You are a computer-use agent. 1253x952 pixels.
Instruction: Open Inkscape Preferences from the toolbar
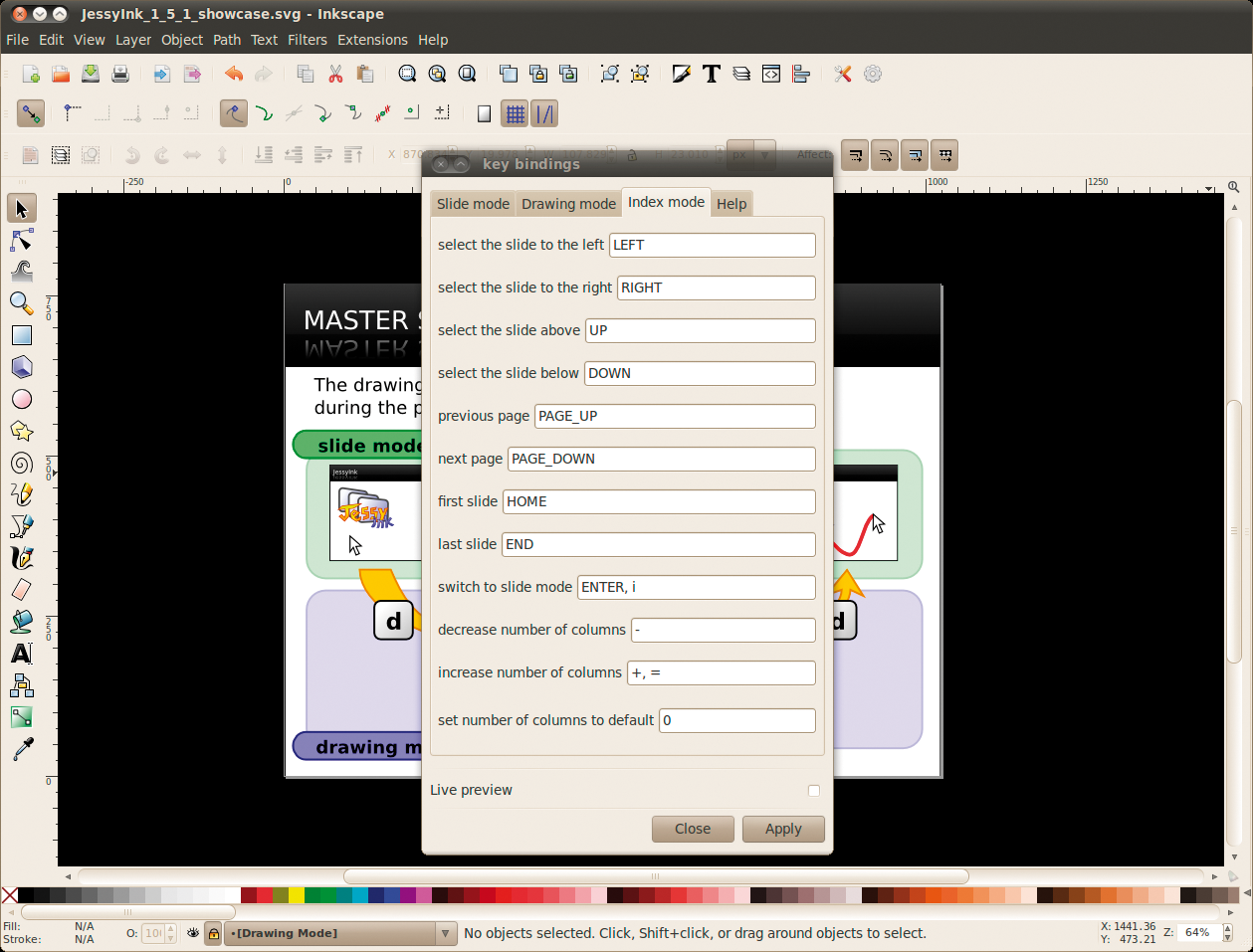843,74
